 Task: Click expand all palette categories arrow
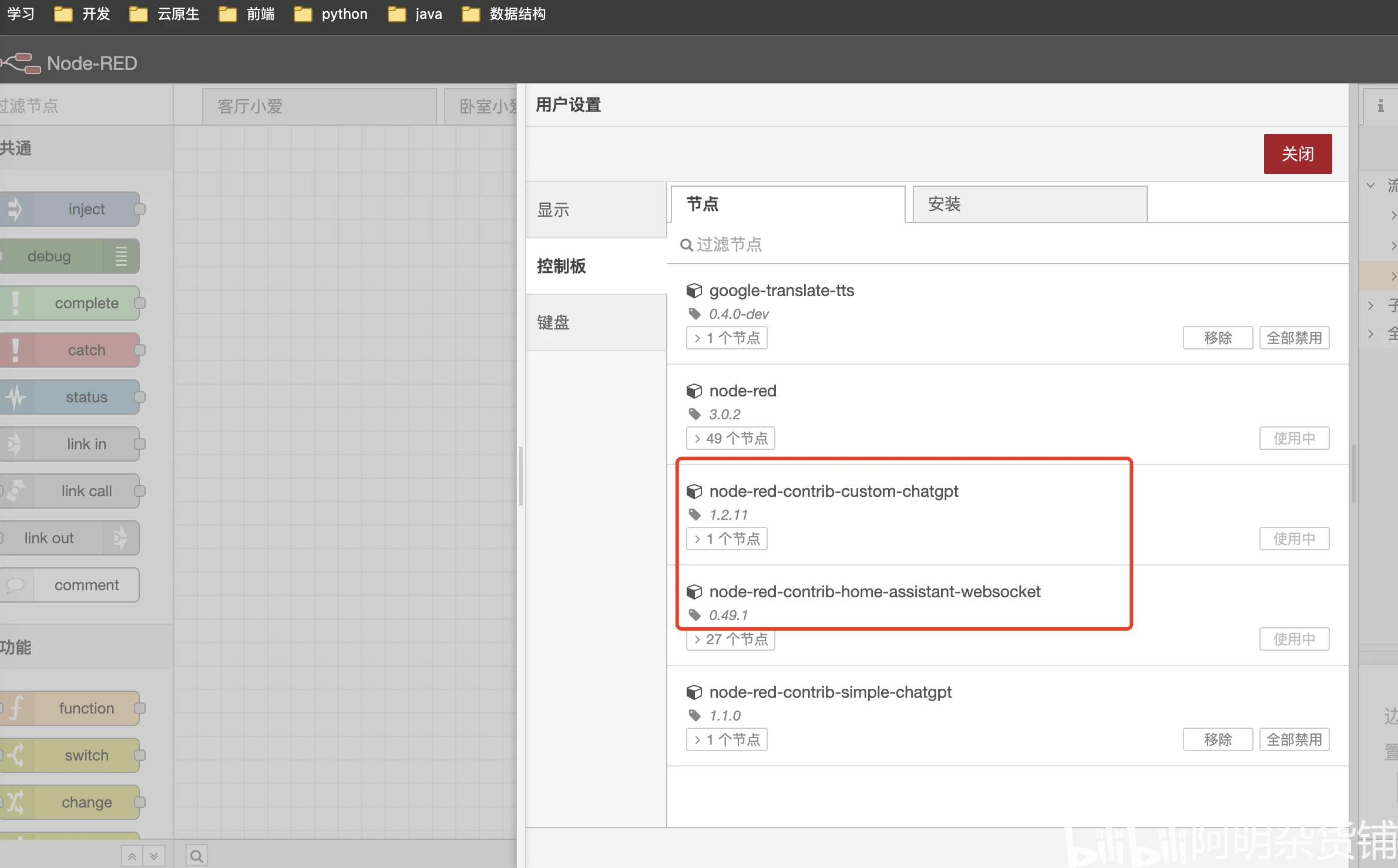[154, 856]
